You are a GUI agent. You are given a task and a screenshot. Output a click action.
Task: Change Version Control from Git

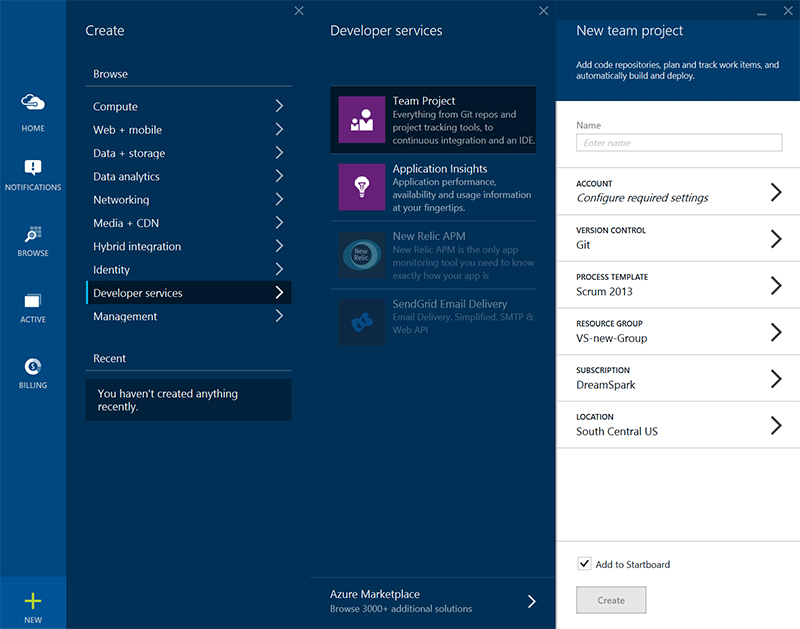click(678, 238)
